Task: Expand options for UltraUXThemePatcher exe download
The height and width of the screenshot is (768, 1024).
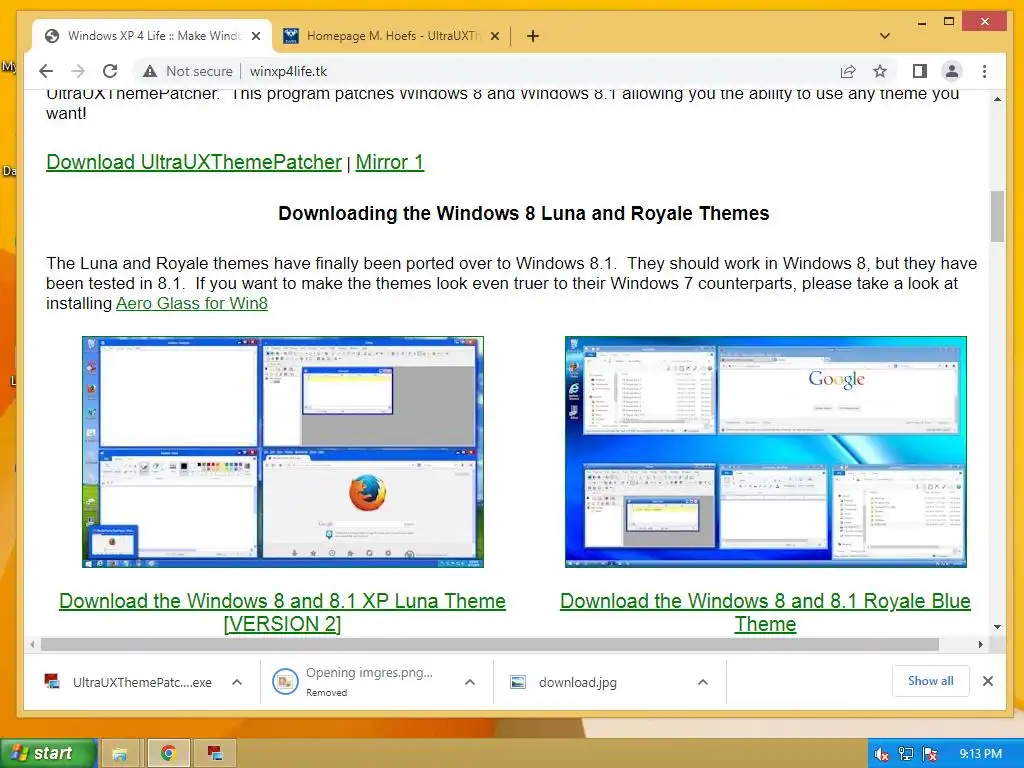Action: point(237,682)
